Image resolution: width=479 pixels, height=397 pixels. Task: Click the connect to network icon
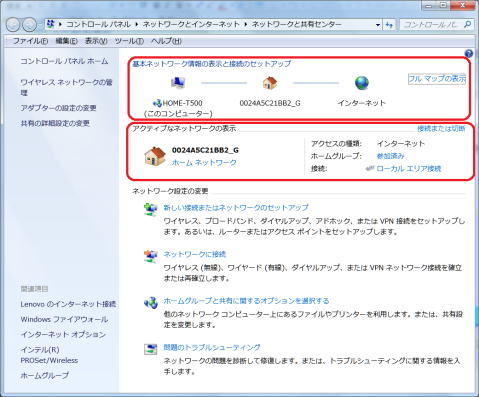coord(150,256)
